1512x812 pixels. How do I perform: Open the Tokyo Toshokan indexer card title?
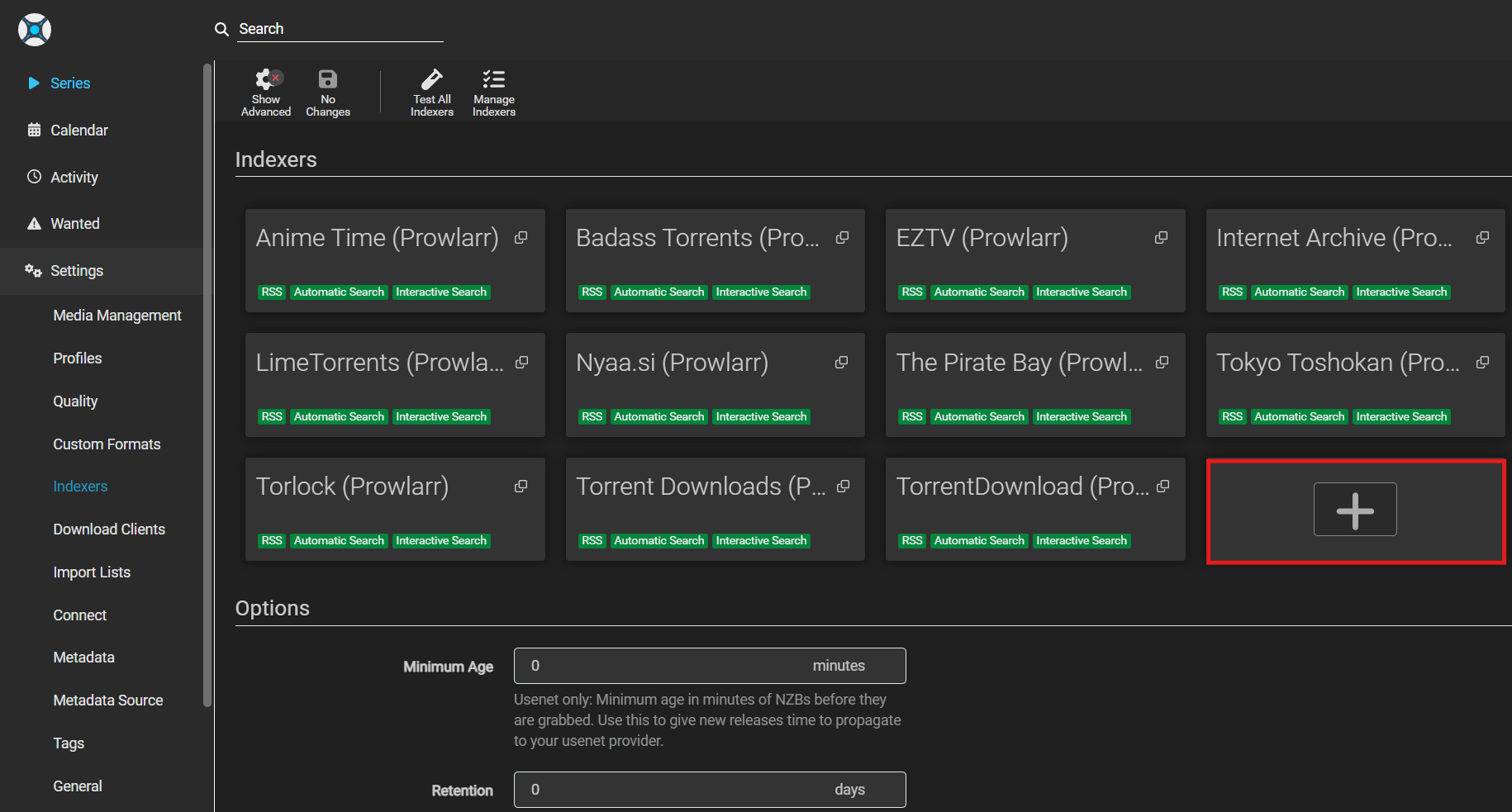click(x=1338, y=363)
